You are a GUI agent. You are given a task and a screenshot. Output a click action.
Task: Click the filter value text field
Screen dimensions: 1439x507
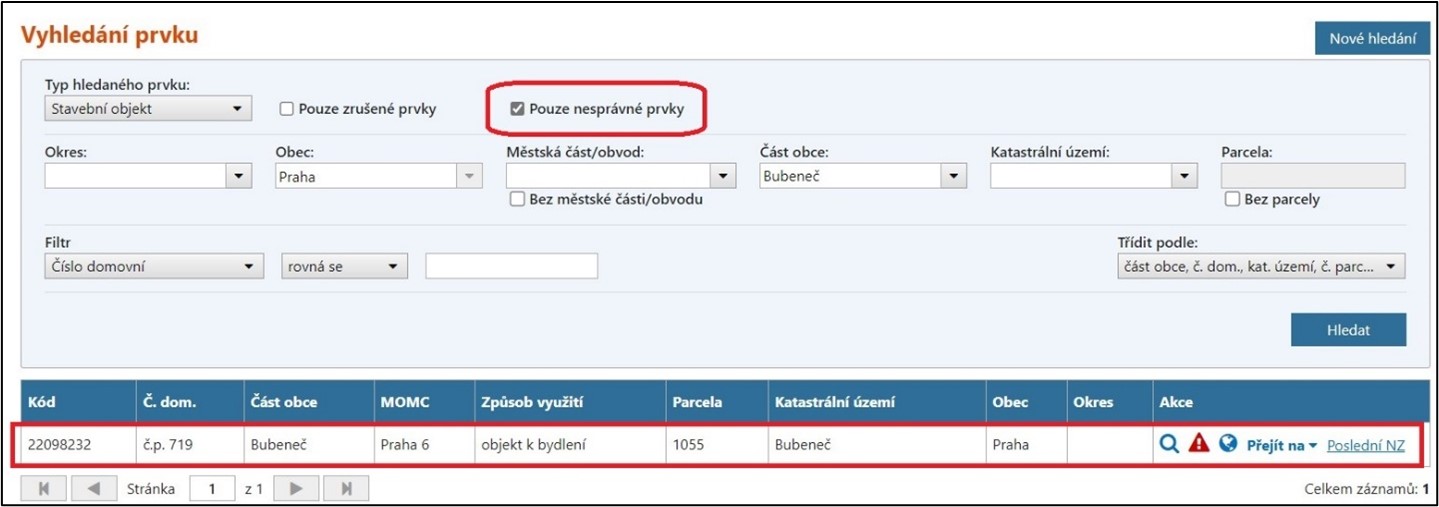pos(511,267)
